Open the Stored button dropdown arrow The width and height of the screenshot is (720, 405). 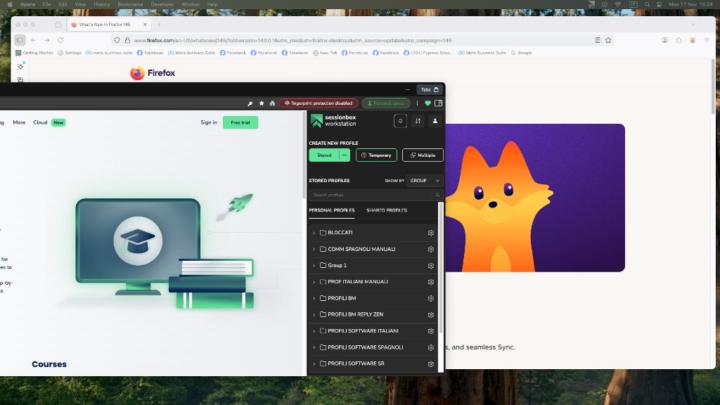[345, 155]
